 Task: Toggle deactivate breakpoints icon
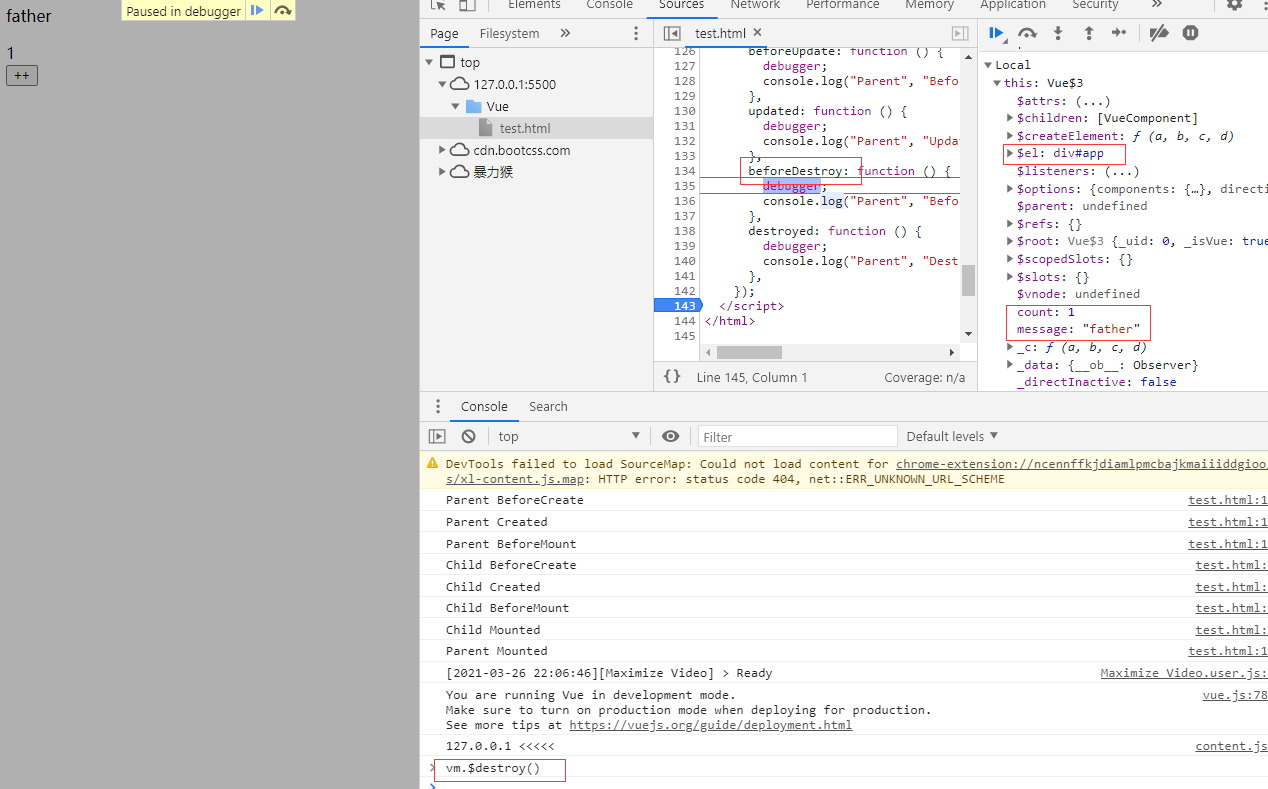point(1159,33)
